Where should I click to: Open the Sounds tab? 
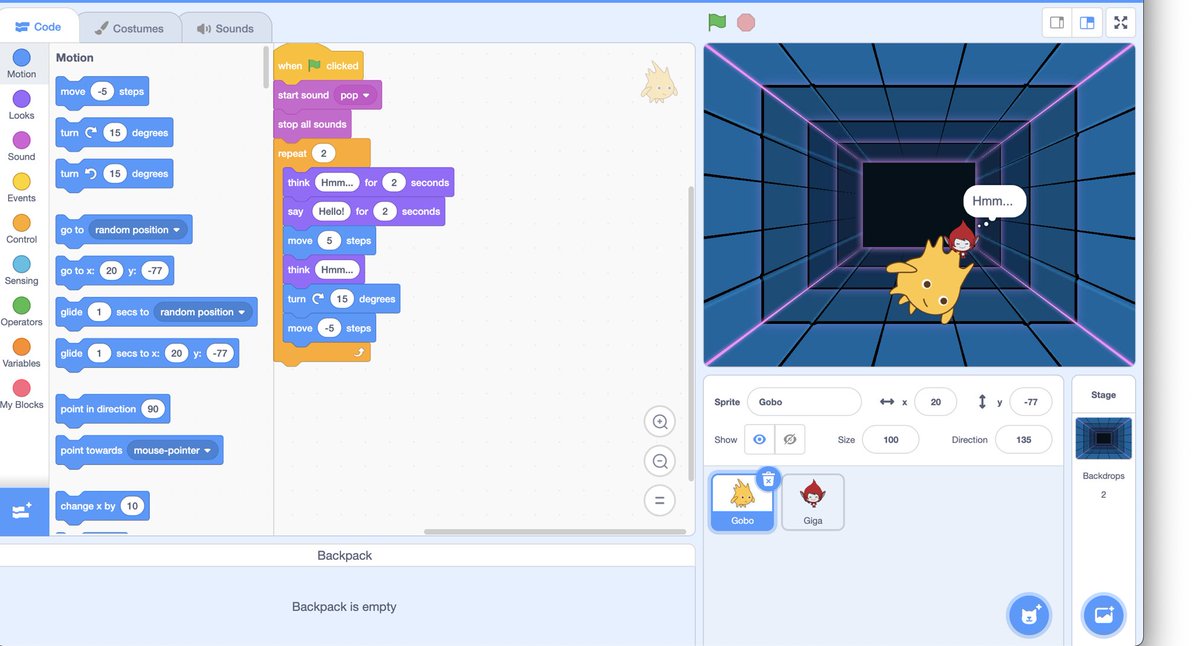(x=226, y=28)
